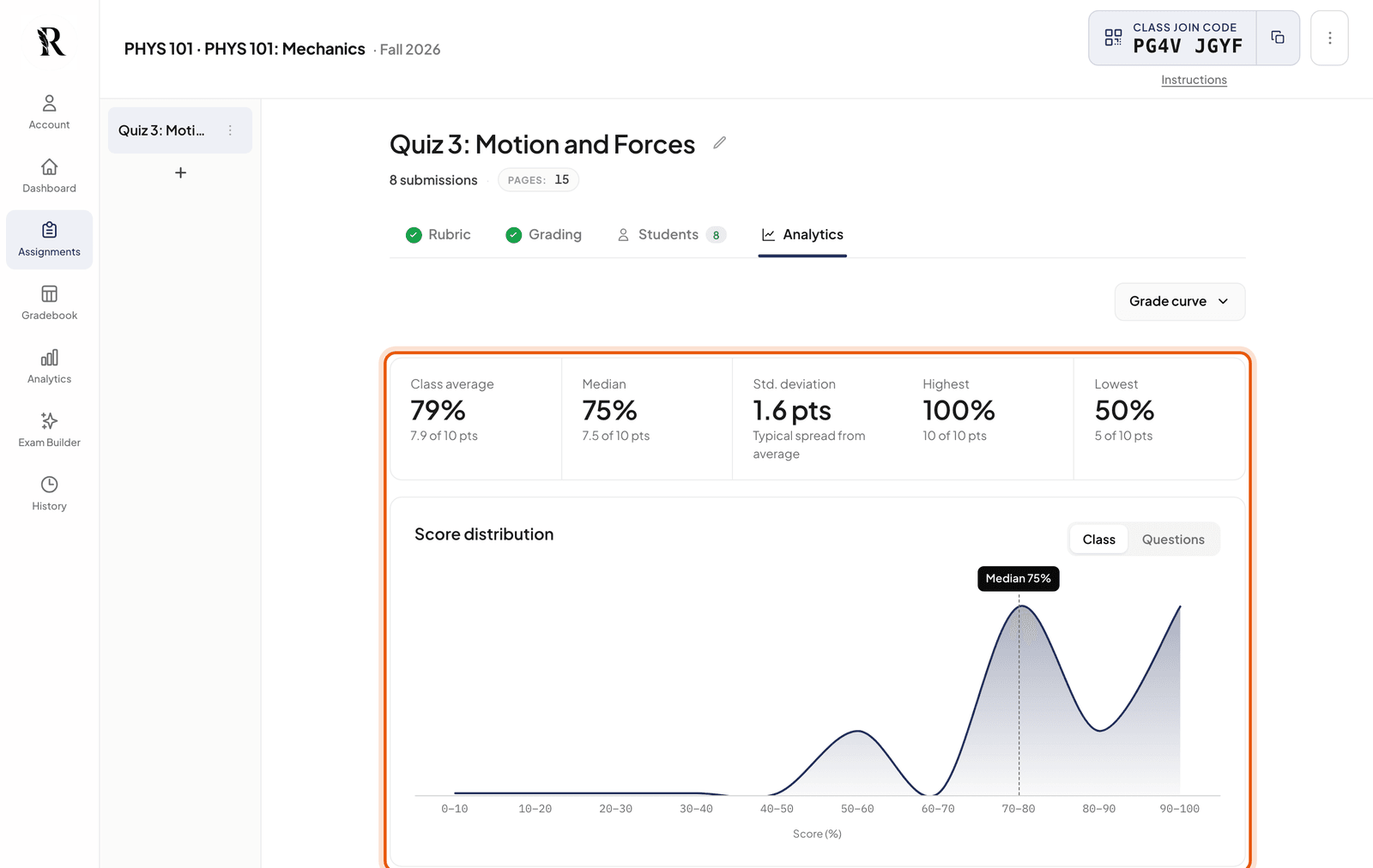The height and width of the screenshot is (868, 1373).
Task: Click the PAGES: 15 badge
Action: (538, 180)
